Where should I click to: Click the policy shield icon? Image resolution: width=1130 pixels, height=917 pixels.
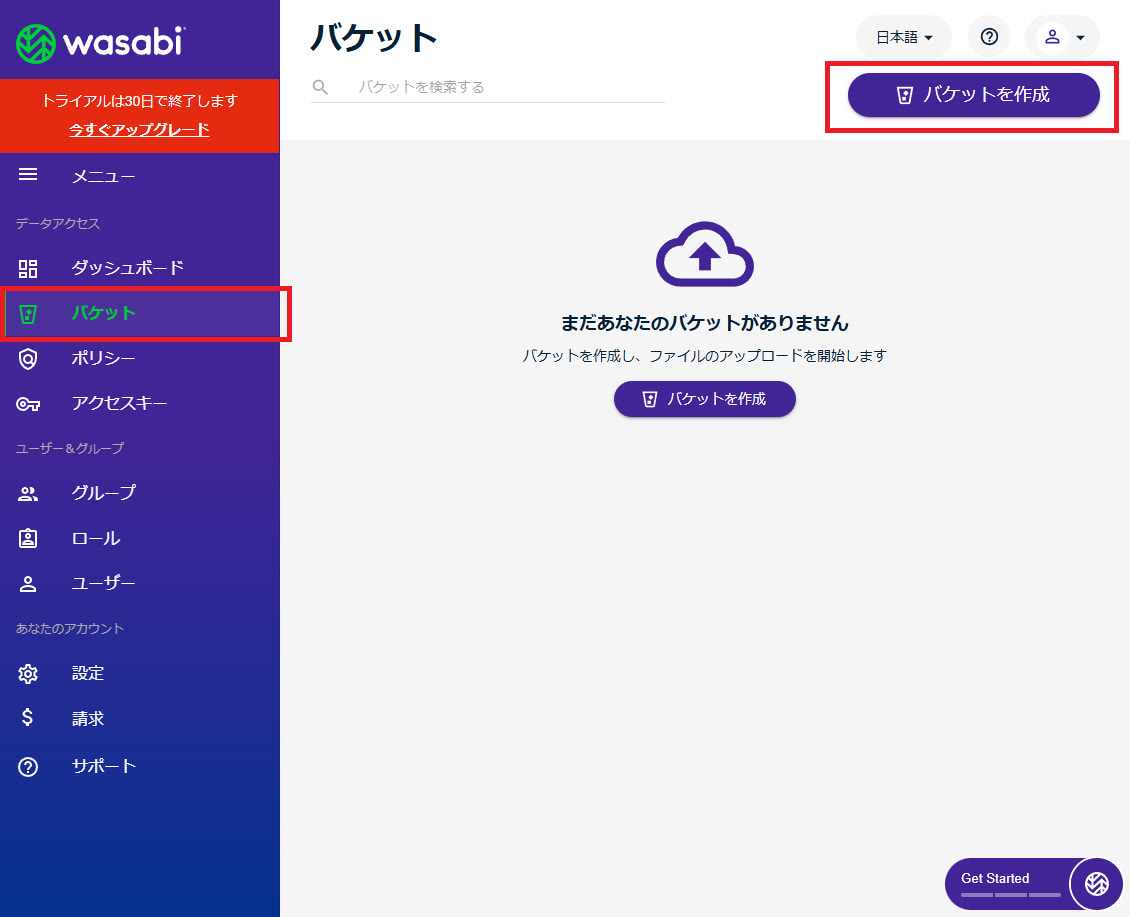28,358
